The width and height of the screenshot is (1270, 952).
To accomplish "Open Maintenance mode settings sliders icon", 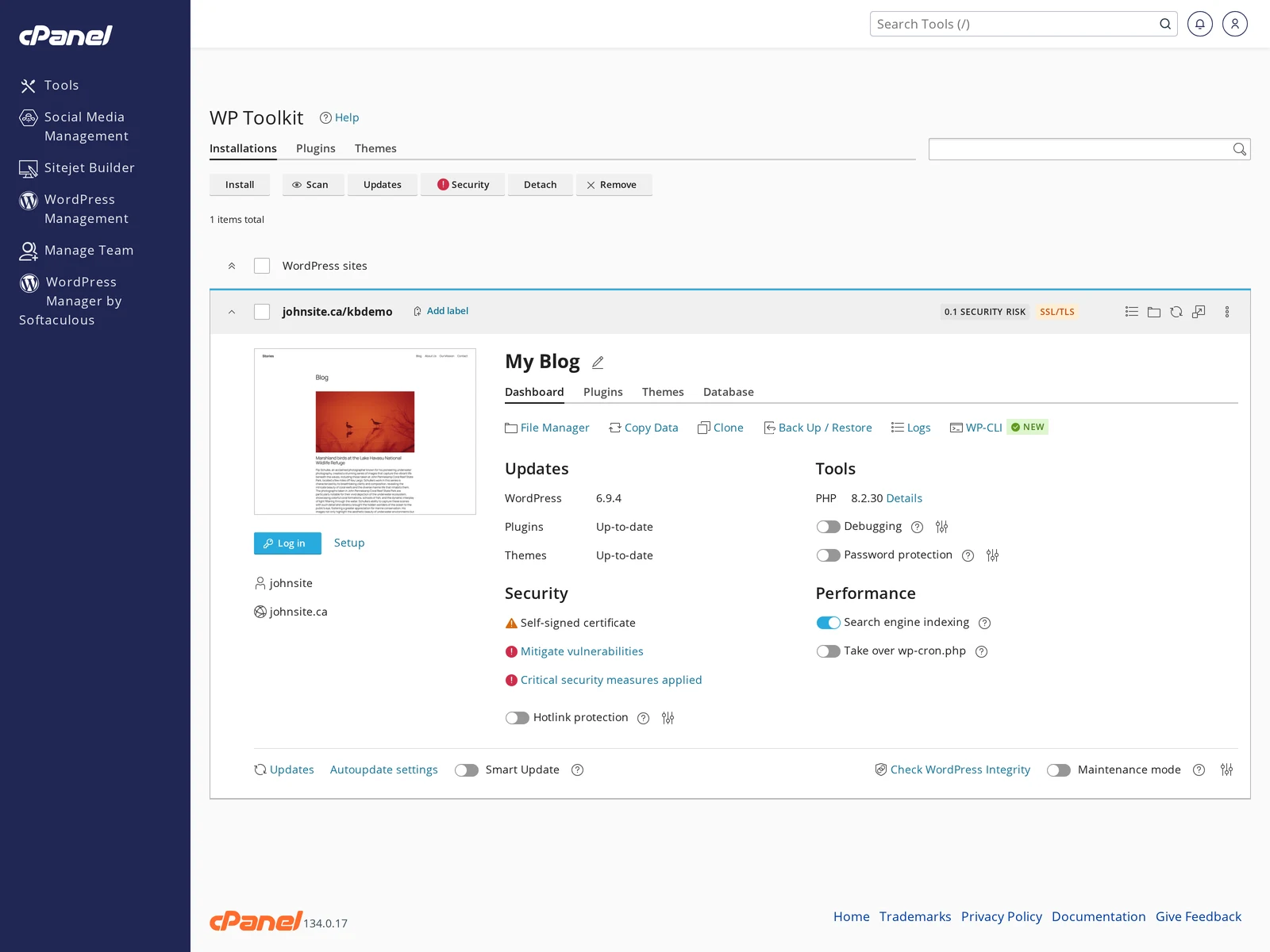I will pos(1227,770).
